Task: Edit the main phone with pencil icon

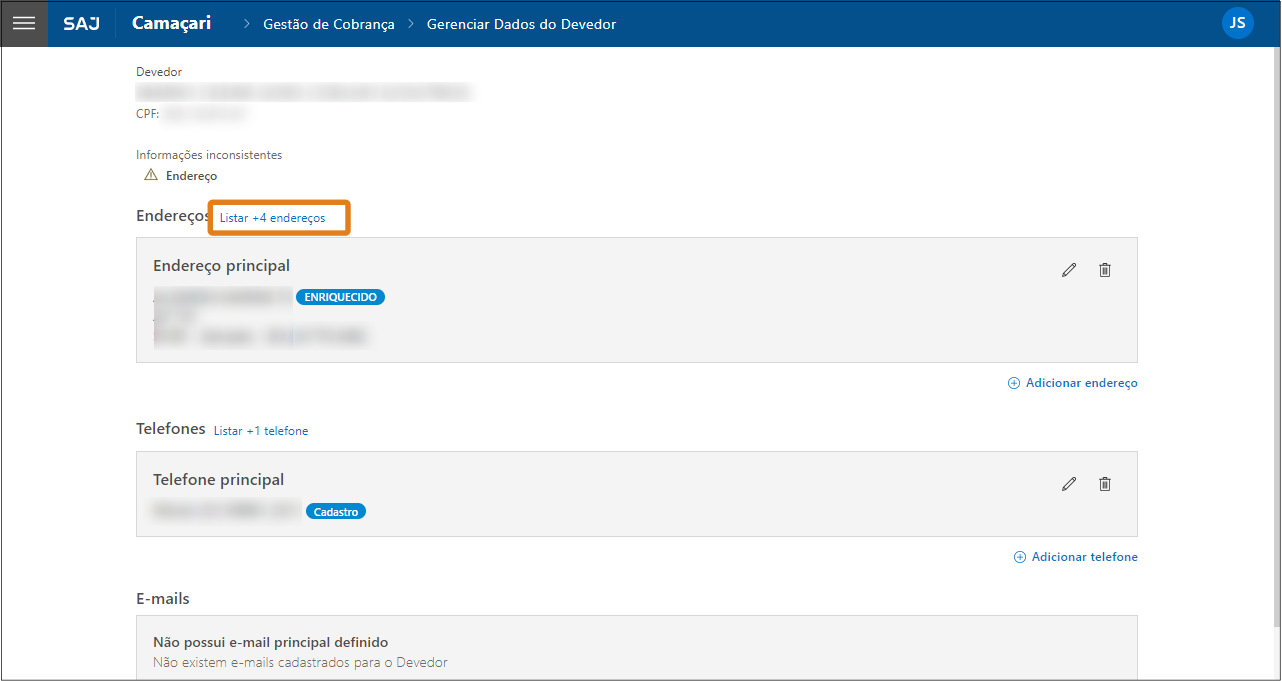Action: (1069, 484)
